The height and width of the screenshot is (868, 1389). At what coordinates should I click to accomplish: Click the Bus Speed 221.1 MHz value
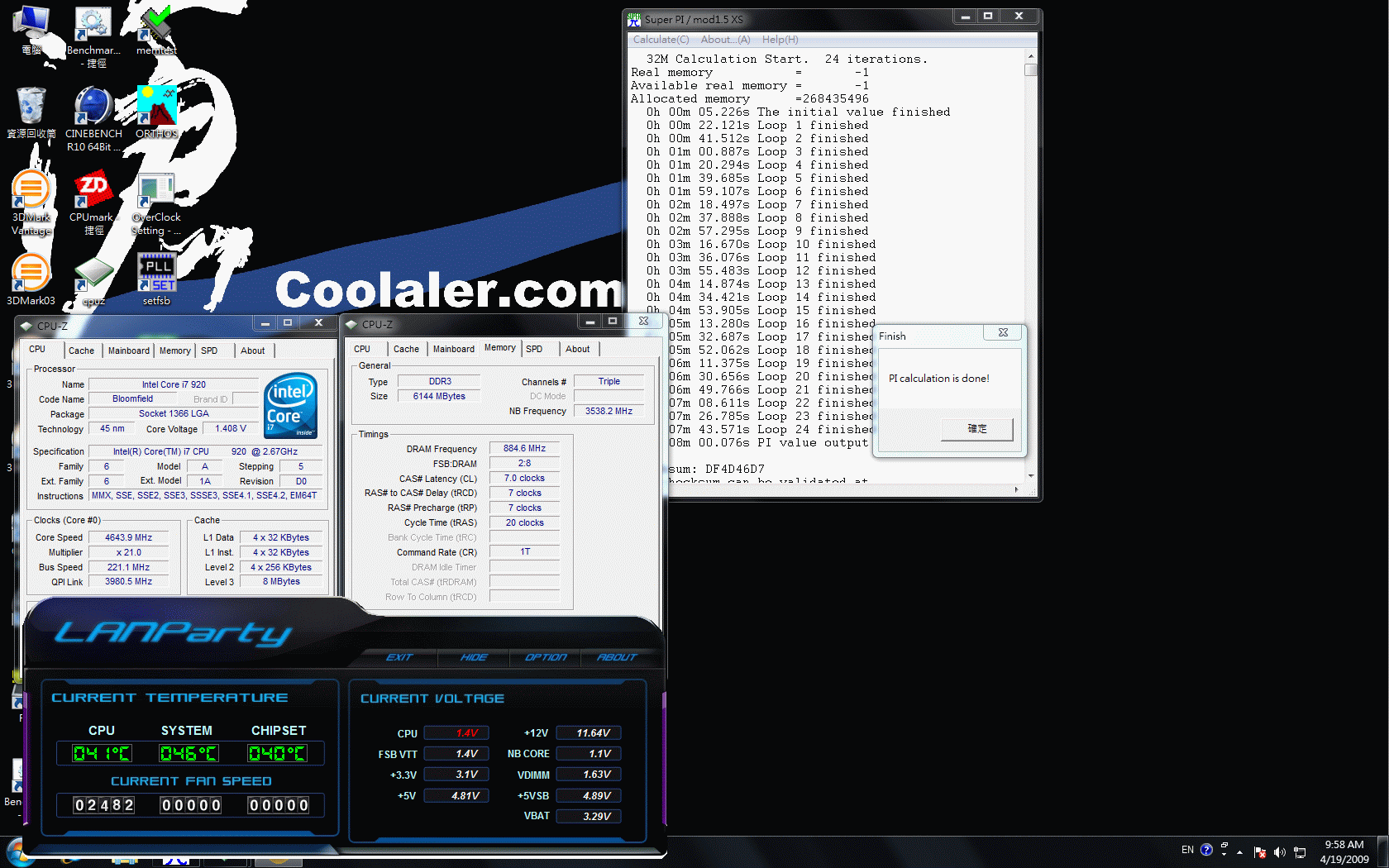[x=129, y=567]
